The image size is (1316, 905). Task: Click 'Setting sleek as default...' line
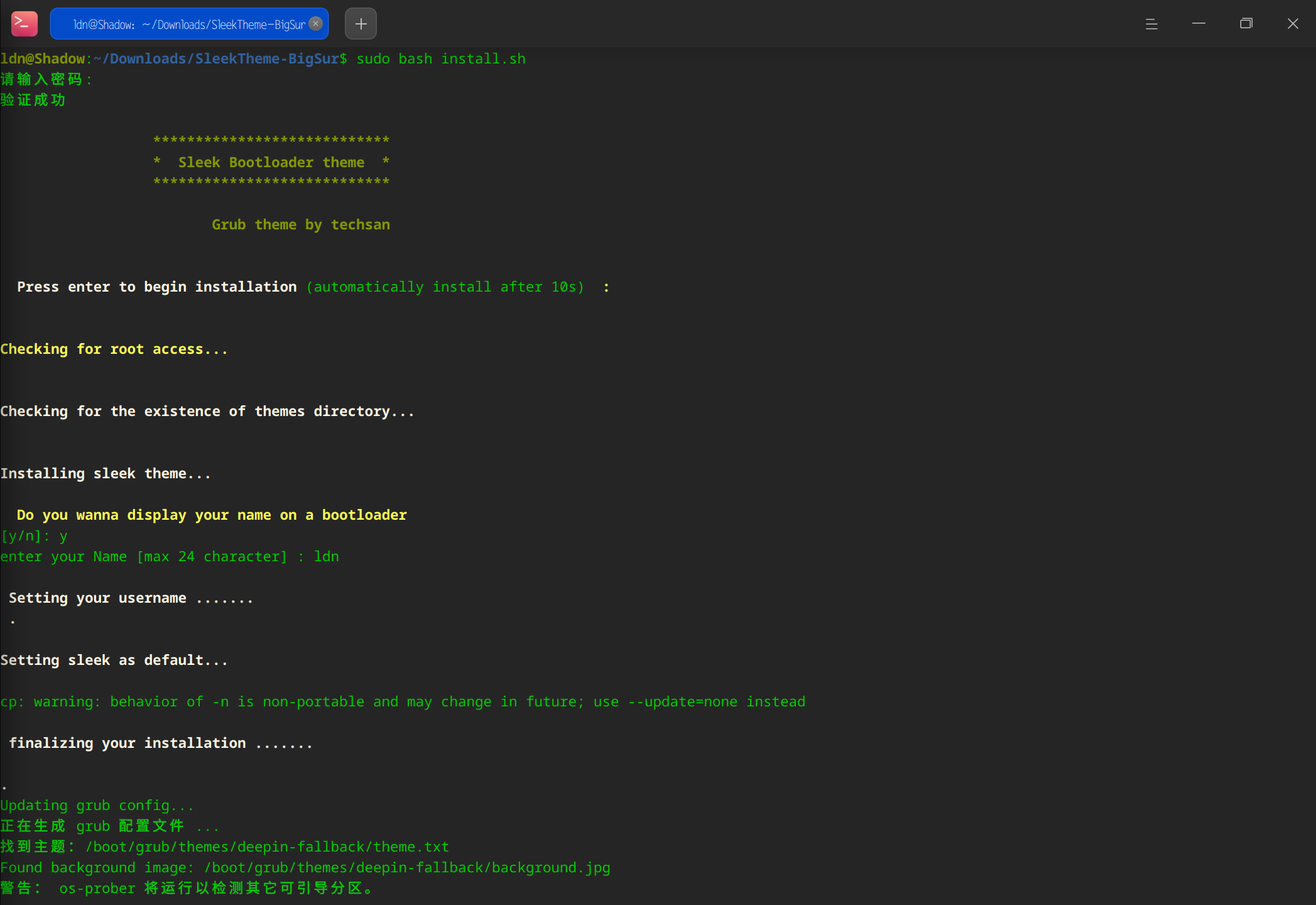[114, 661]
